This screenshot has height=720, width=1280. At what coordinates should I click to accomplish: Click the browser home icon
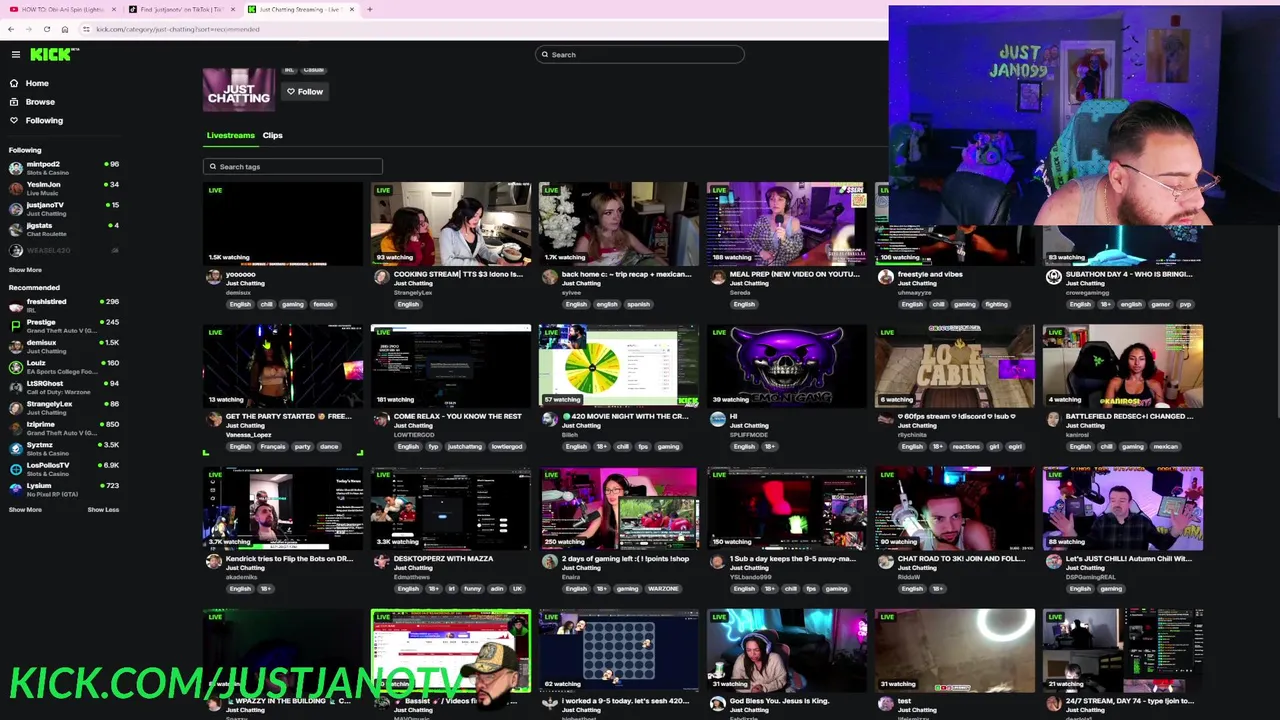(64, 29)
